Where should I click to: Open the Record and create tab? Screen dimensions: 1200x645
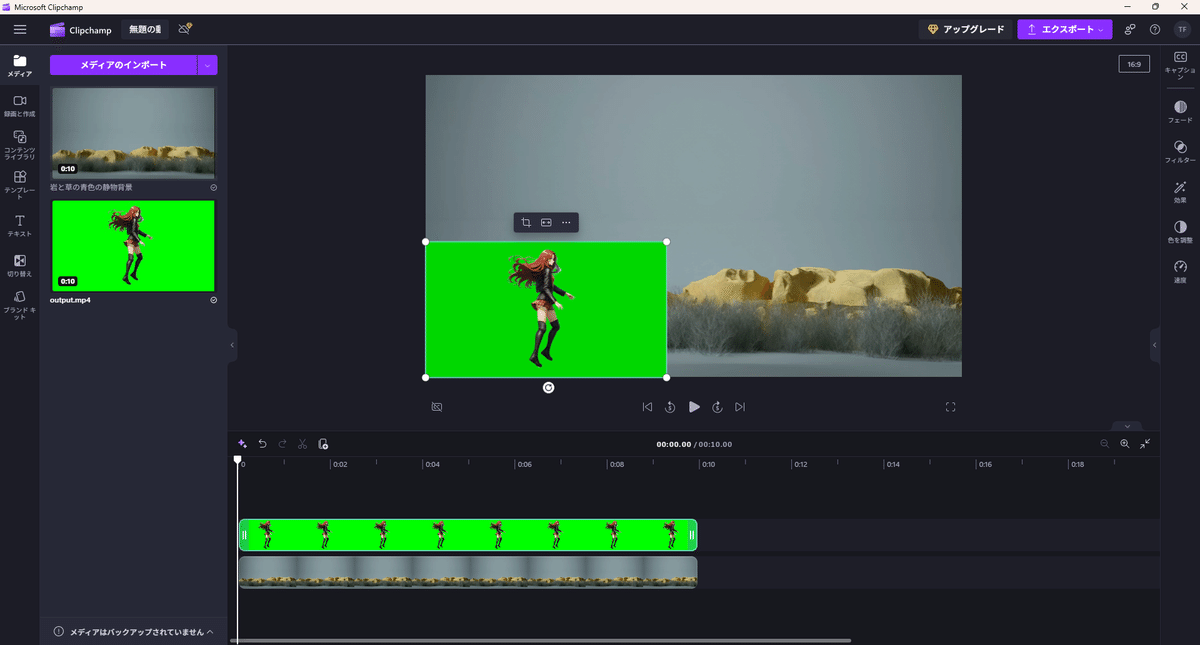(20, 106)
